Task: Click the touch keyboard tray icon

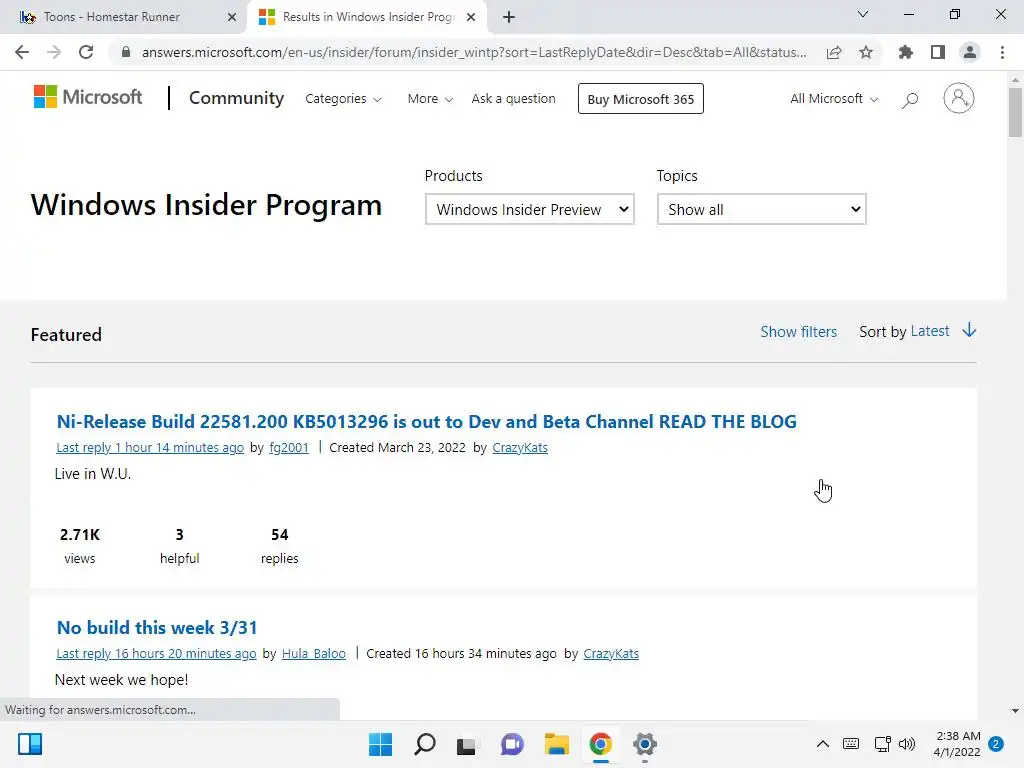Action: (851, 744)
